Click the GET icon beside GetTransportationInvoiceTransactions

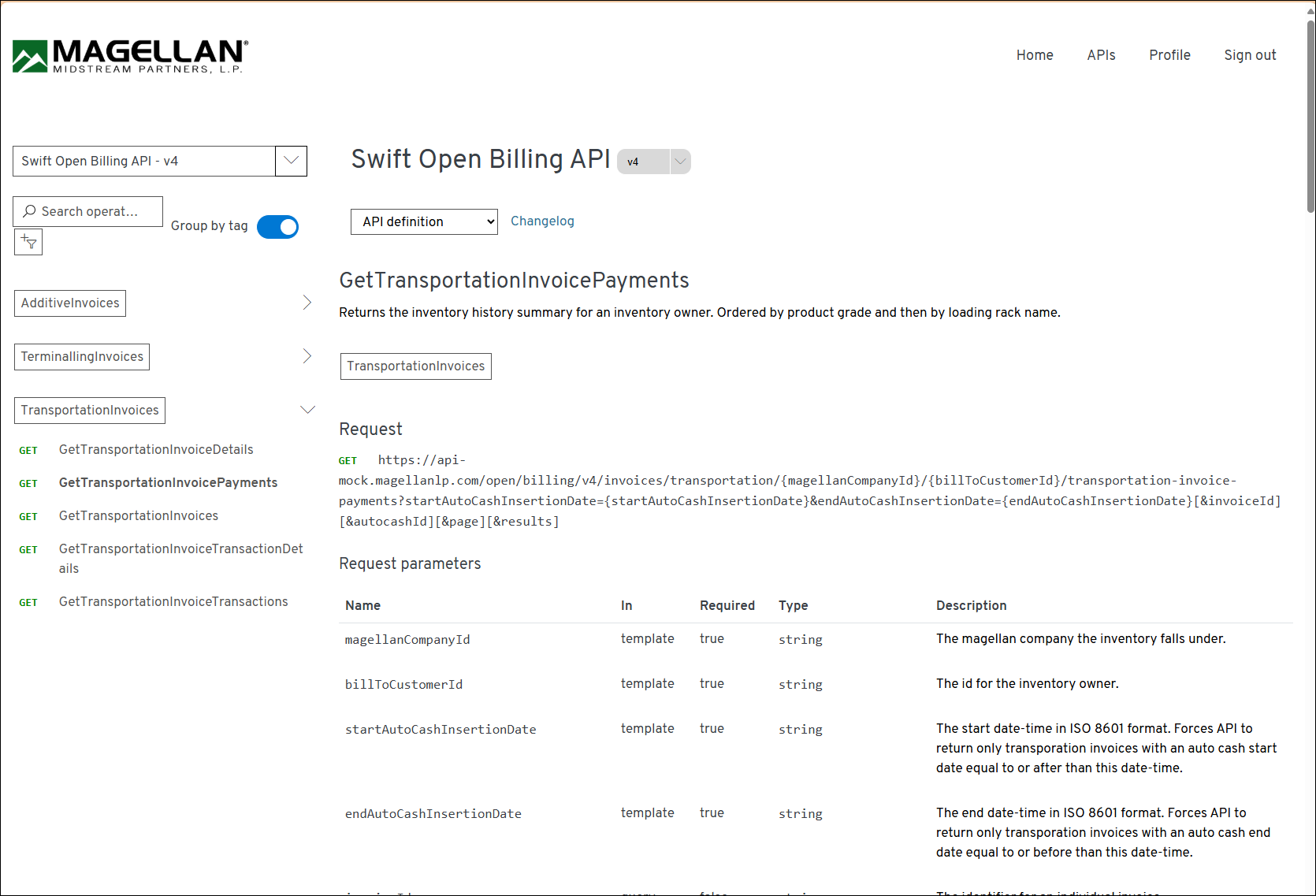[28, 602]
